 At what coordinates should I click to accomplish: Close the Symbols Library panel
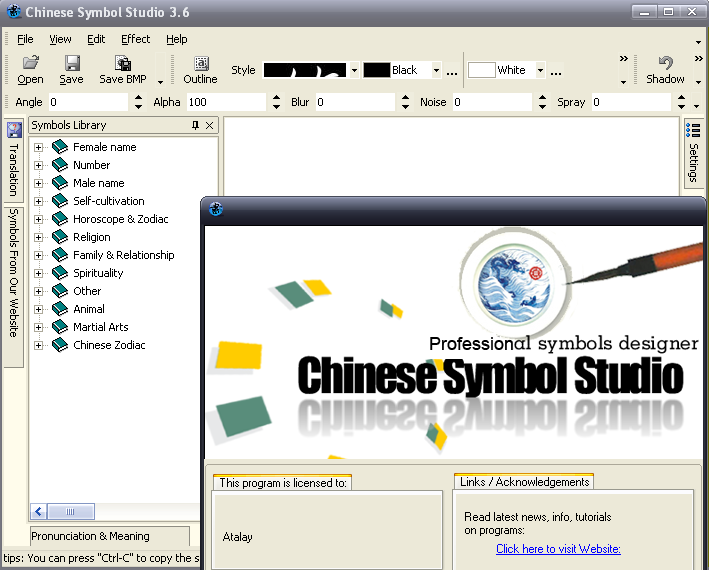coord(209,125)
